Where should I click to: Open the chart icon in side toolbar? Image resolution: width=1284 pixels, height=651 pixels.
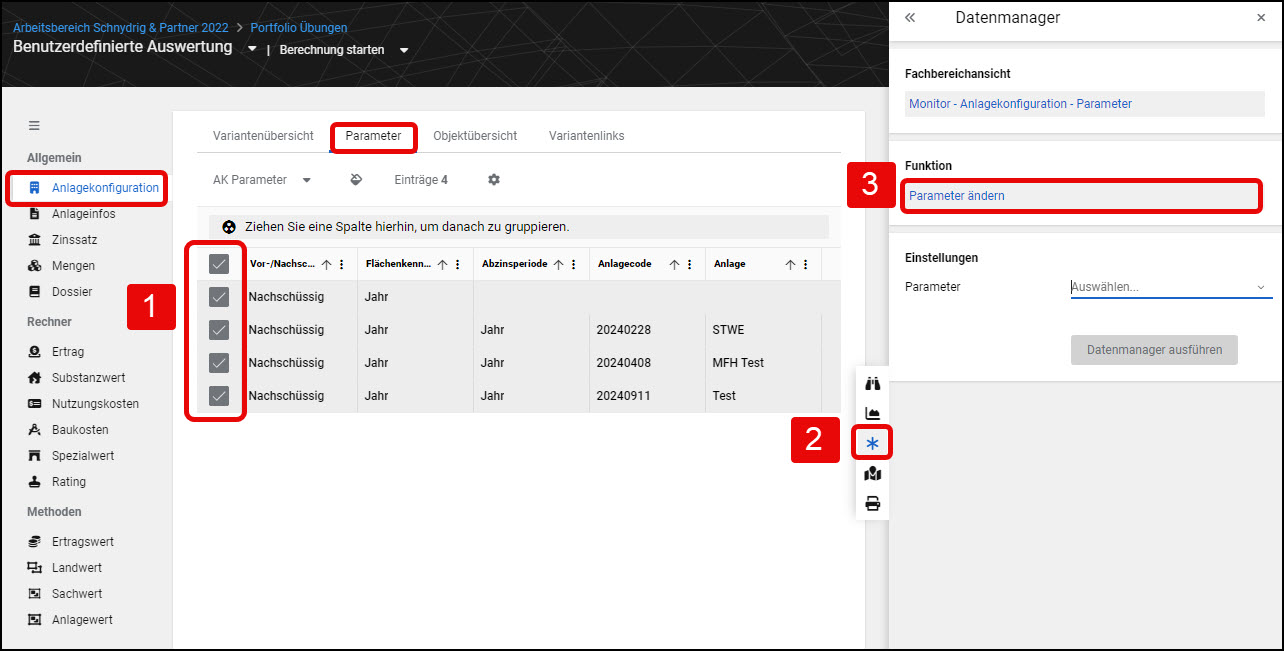coord(872,413)
